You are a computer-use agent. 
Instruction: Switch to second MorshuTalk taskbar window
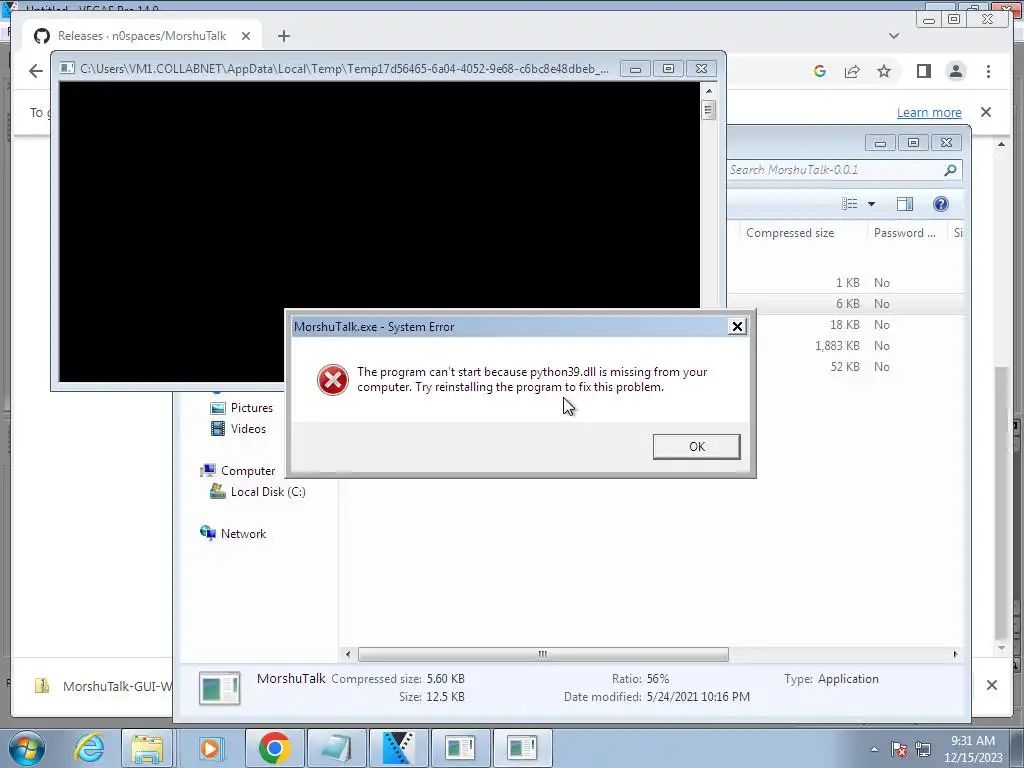[522, 748]
